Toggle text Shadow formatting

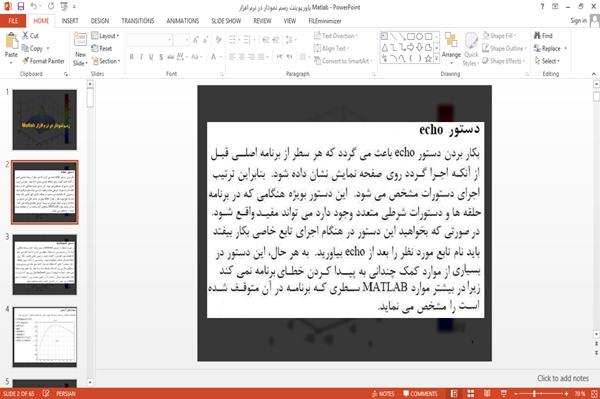pyautogui.click(x=161, y=57)
